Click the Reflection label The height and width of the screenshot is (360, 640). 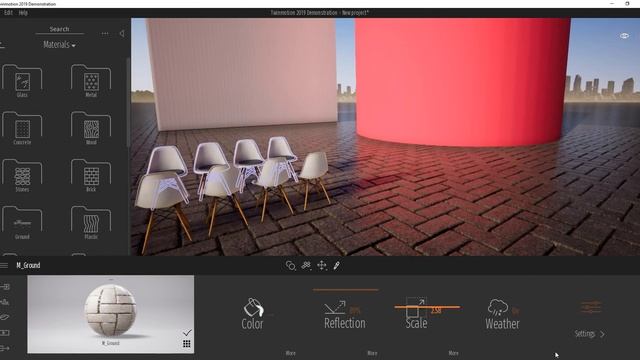click(345, 323)
